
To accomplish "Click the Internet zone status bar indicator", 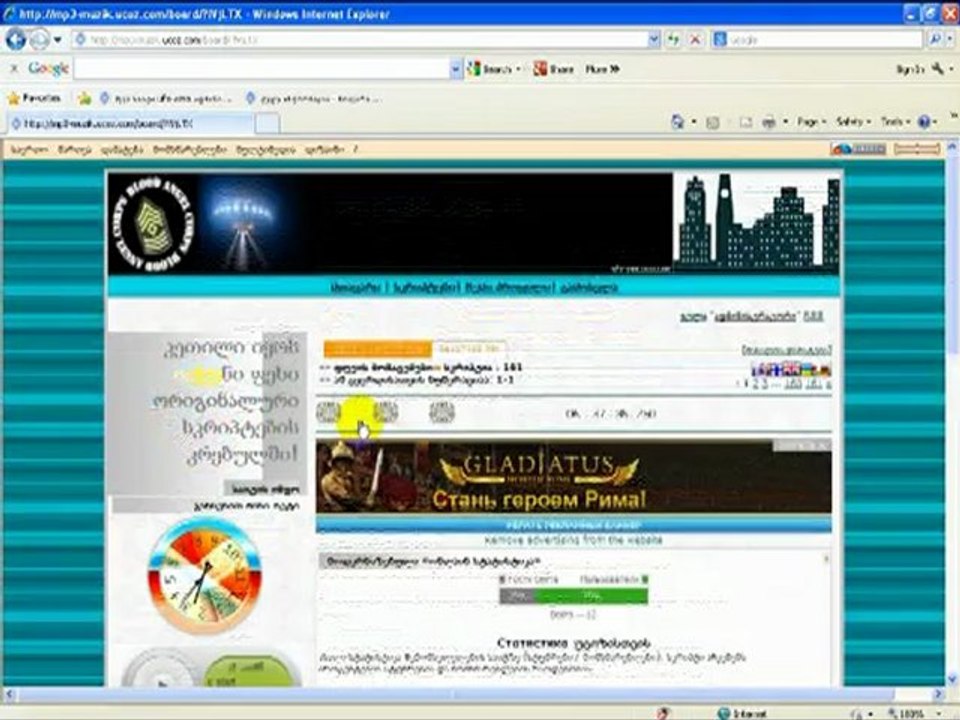I will 742,713.
